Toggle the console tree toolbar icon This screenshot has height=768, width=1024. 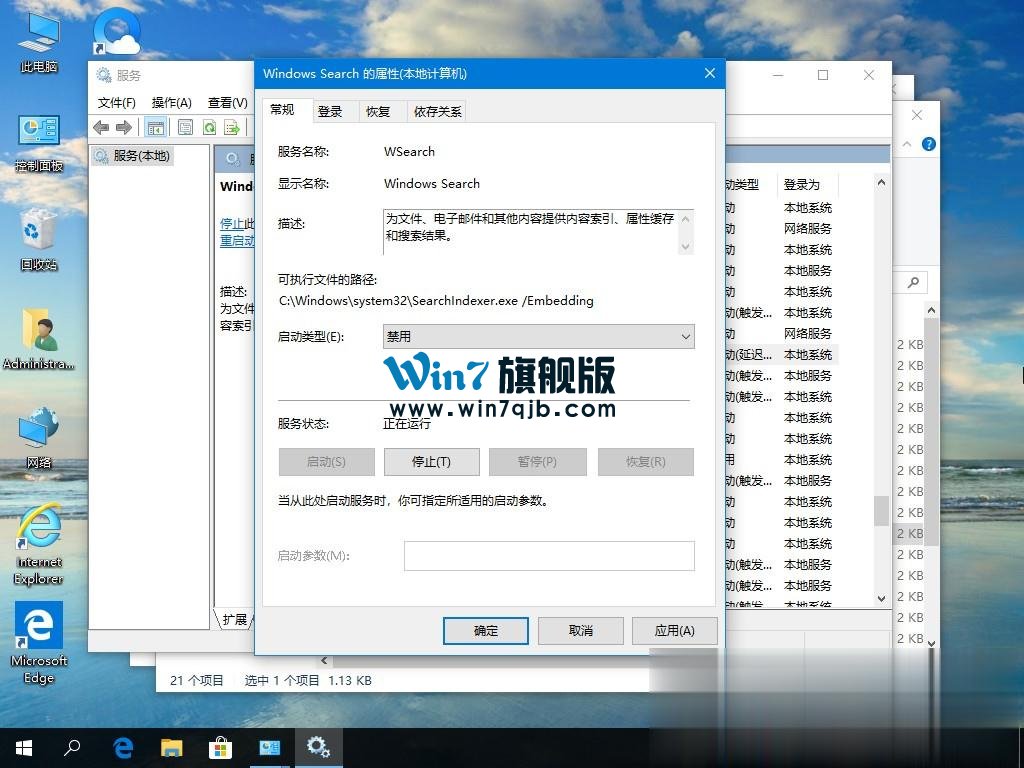coord(155,127)
